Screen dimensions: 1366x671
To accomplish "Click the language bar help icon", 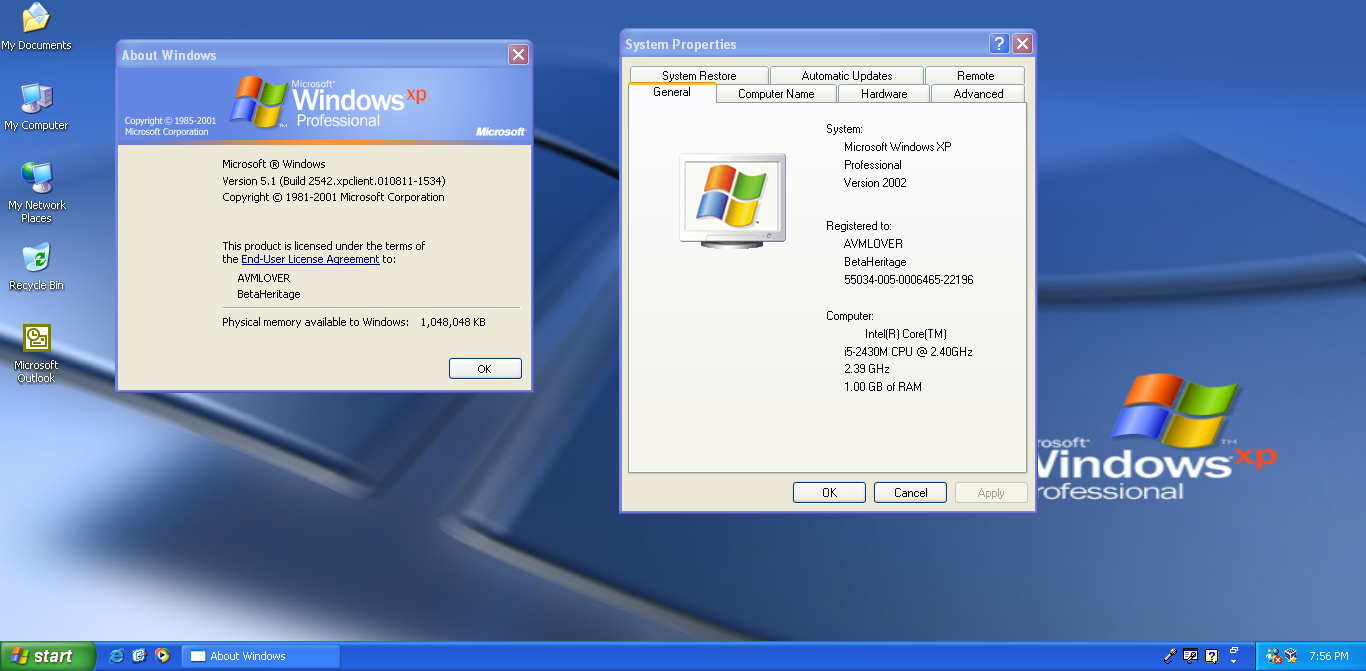I will [x=1211, y=656].
